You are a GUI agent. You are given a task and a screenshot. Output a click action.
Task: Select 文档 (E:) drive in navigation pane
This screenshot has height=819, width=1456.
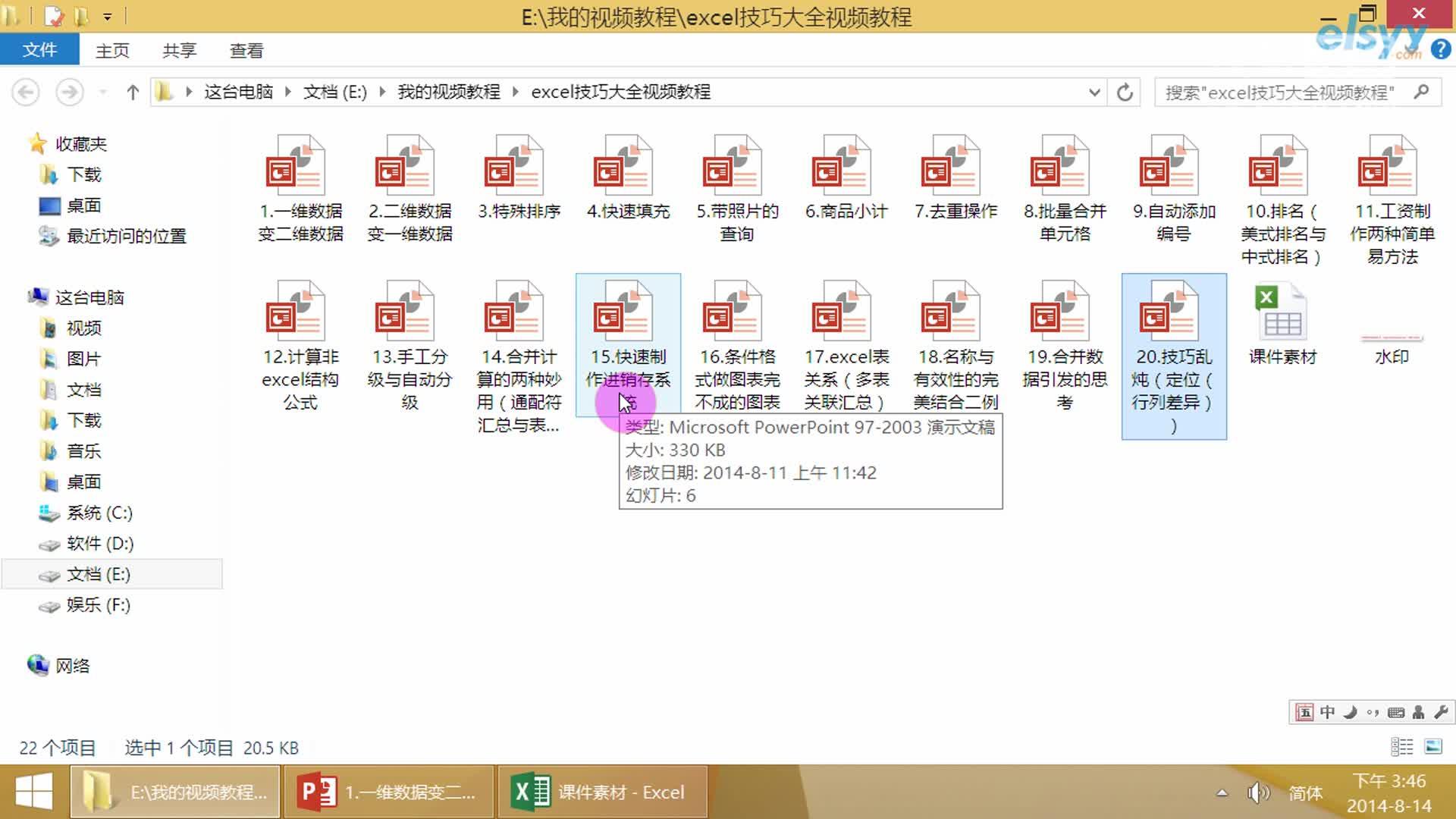coord(98,575)
